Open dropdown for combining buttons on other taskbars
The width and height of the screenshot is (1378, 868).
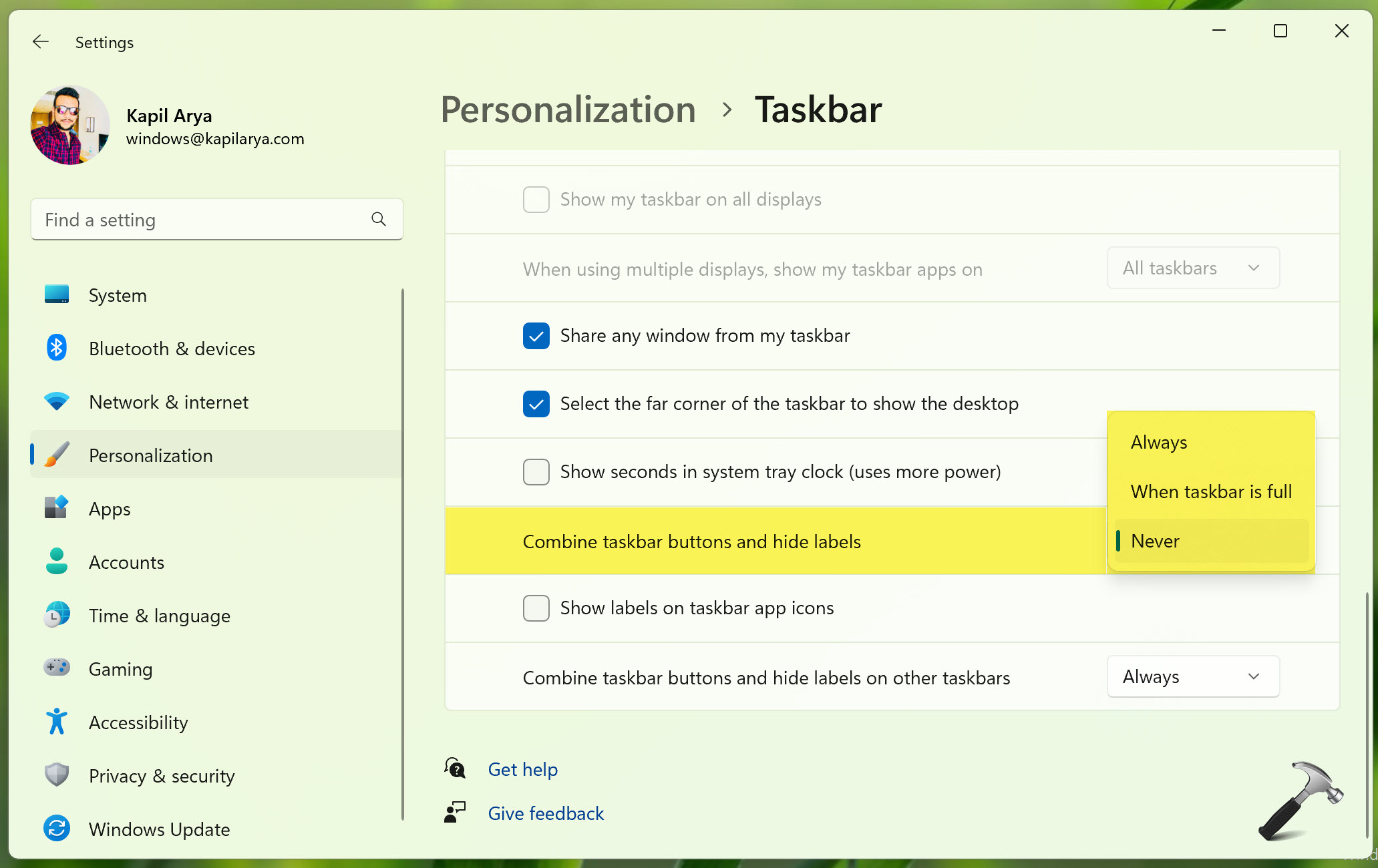click(1192, 676)
